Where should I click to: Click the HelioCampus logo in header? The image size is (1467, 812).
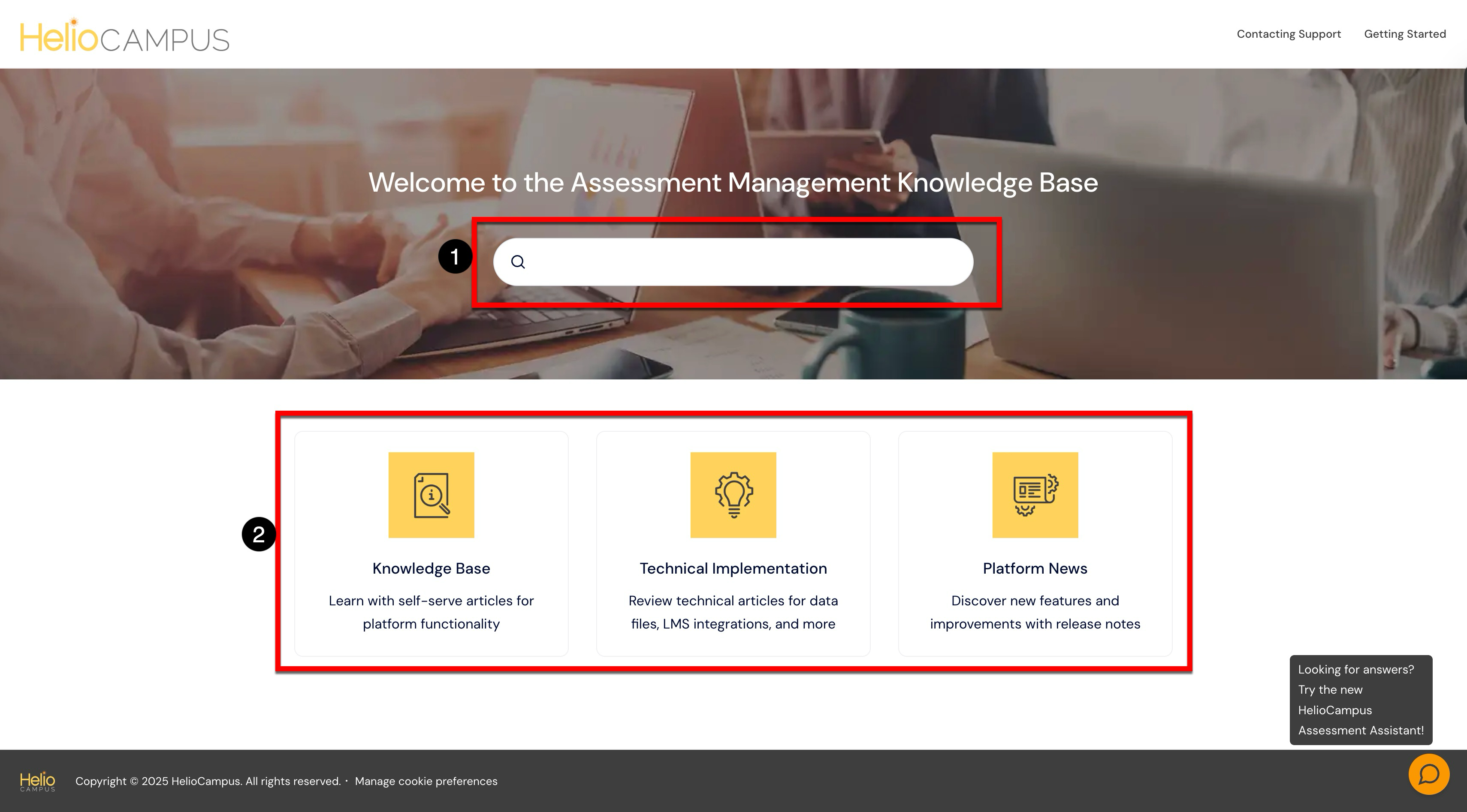click(x=124, y=36)
